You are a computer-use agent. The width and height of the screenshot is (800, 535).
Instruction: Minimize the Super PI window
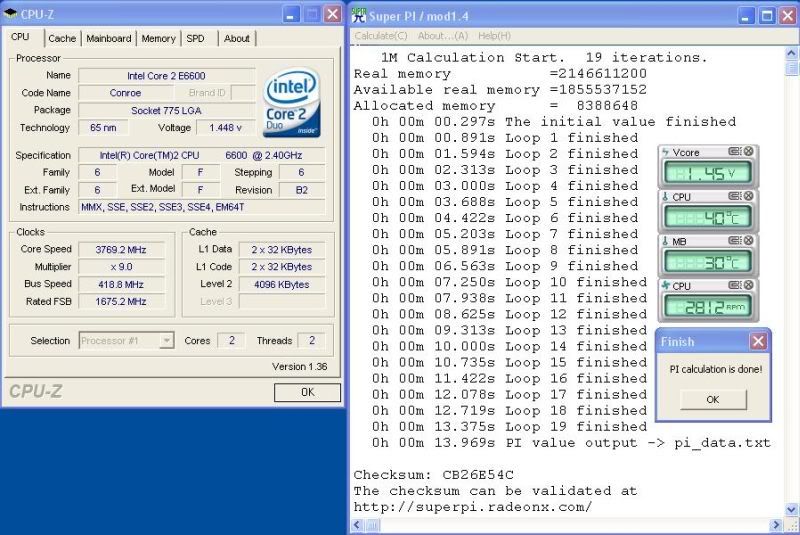745,16
